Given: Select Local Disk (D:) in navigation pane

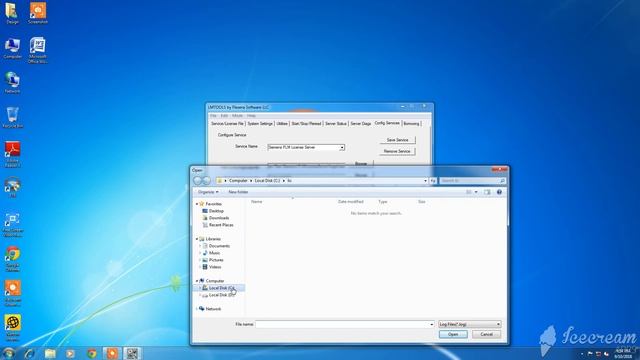Looking at the screenshot, I should coord(222,295).
